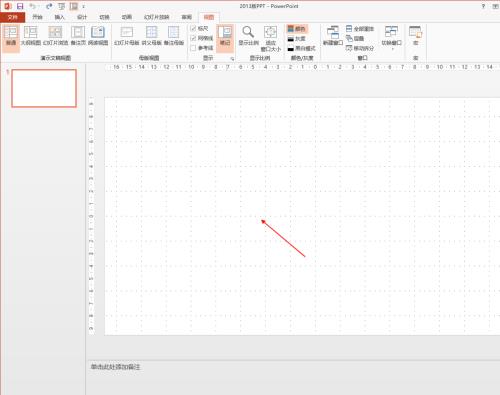Open Slide Sorter view (幻灯片浏览)
500x395 pixels.
pyautogui.click(x=55, y=36)
